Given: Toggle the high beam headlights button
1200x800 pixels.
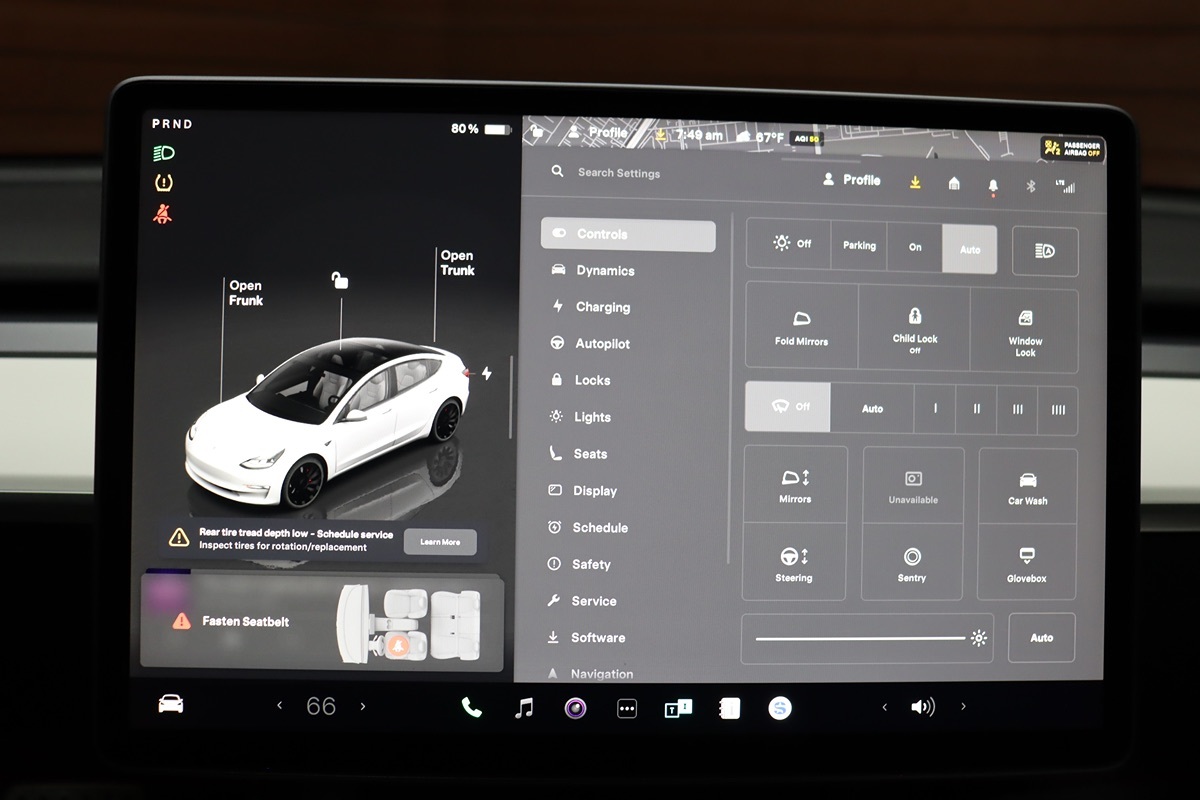Looking at the screenshot, I should click(x=1045, y=251).
